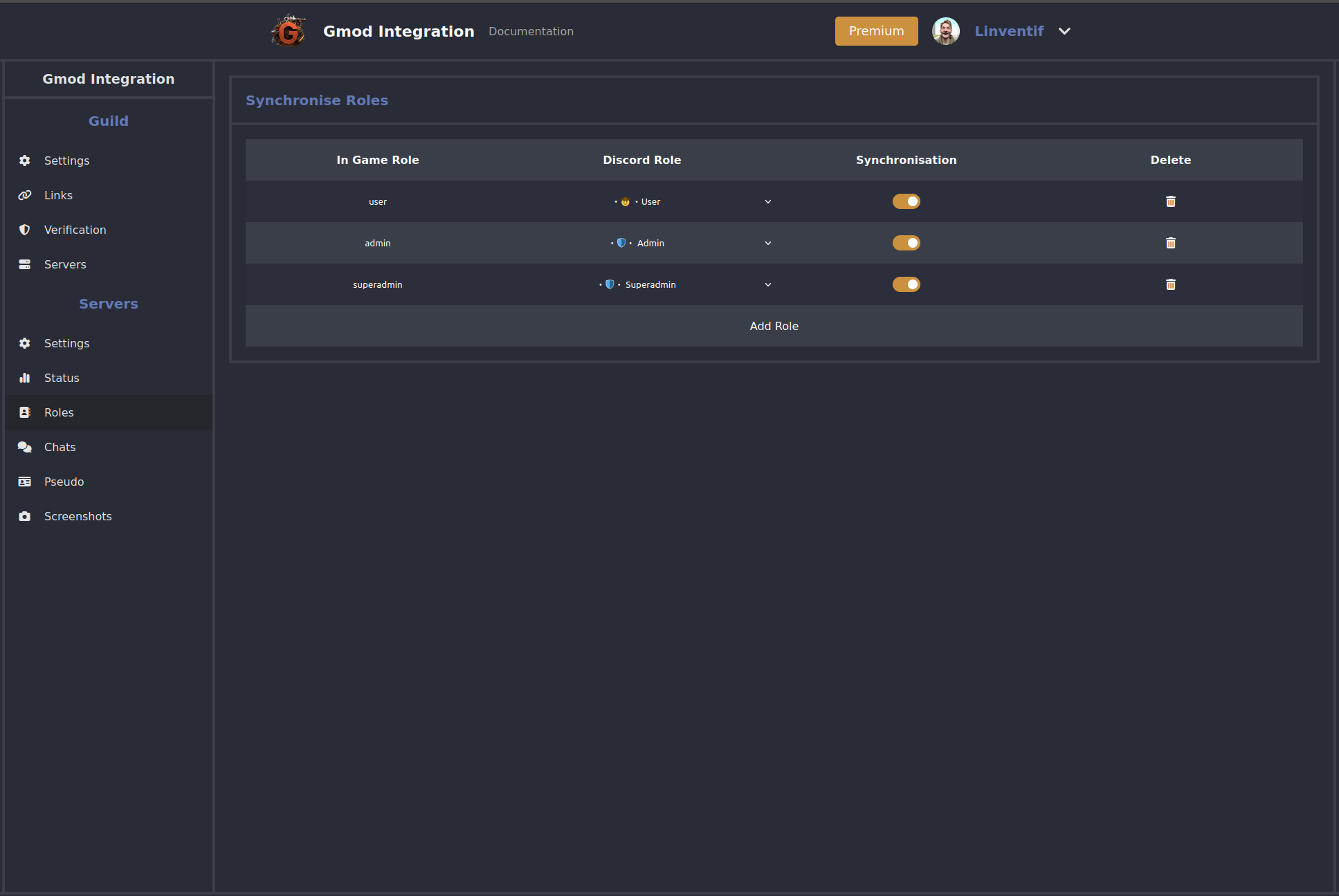
Task: Open Servers section Settings page
Action: tap(109, 343)
